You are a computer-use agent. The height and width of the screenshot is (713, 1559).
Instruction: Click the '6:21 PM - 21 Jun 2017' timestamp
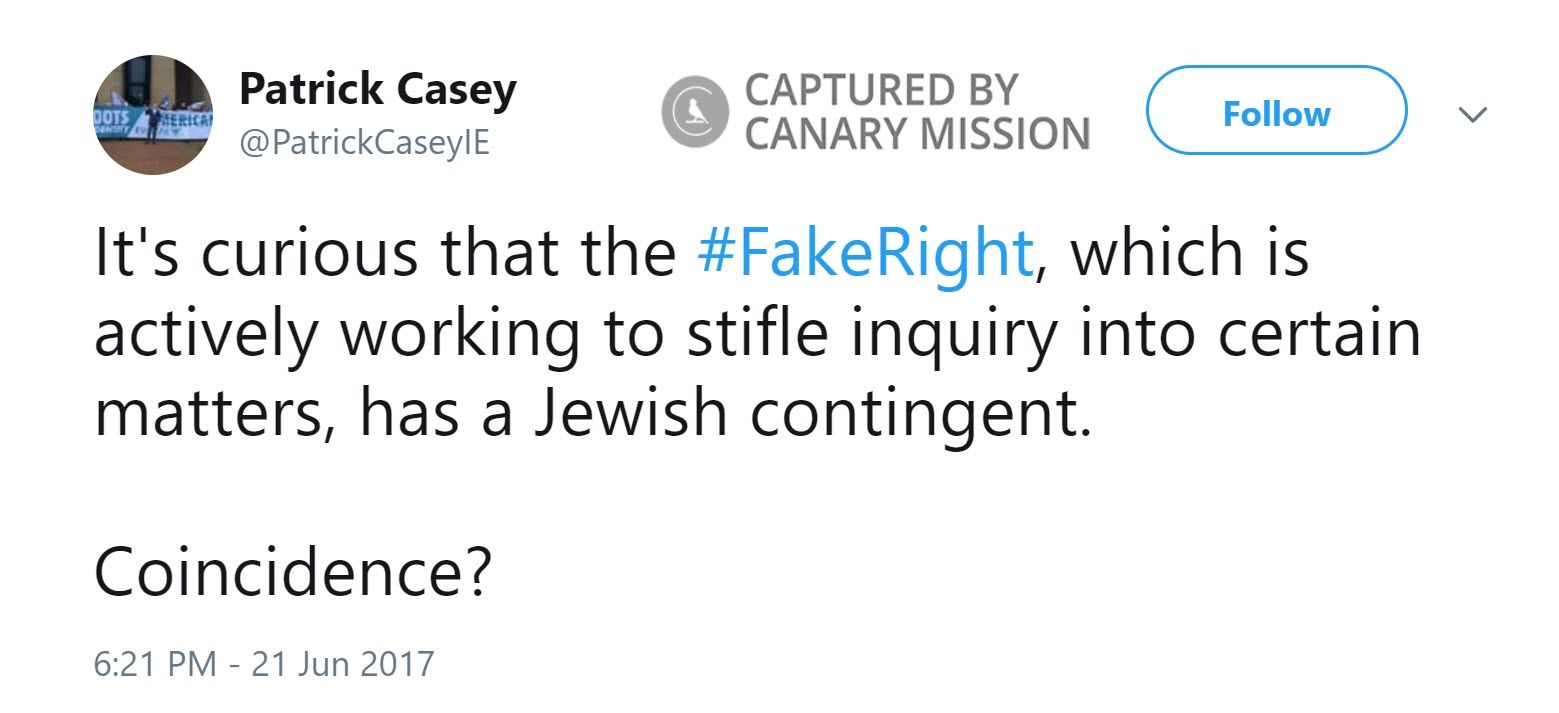coord(265,661)
